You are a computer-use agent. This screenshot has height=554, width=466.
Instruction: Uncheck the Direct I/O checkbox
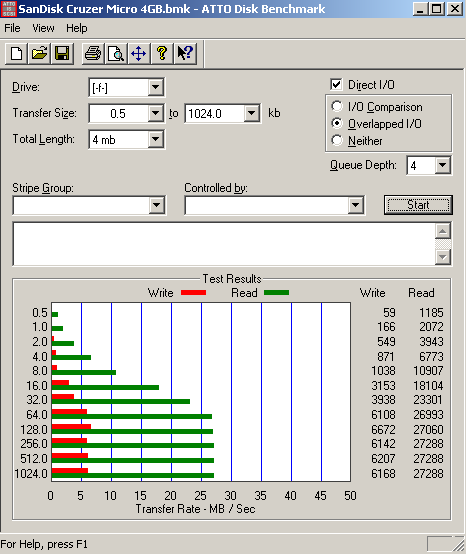(x=336, y=85)
